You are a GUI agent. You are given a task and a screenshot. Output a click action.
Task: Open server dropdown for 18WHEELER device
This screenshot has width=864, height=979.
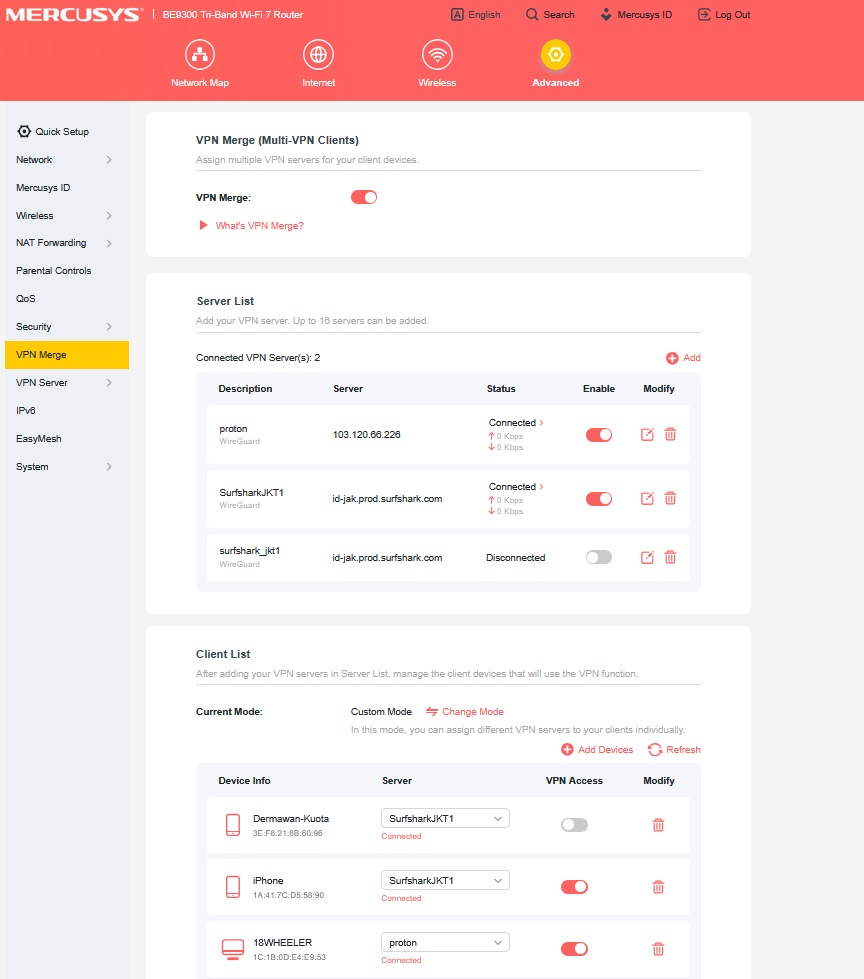click(445, 942)
